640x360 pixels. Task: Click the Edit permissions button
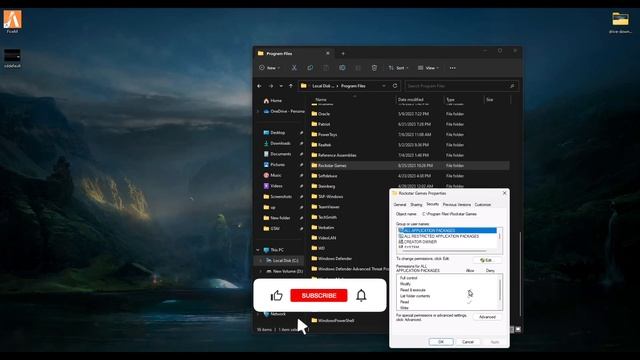pos(487,260)
